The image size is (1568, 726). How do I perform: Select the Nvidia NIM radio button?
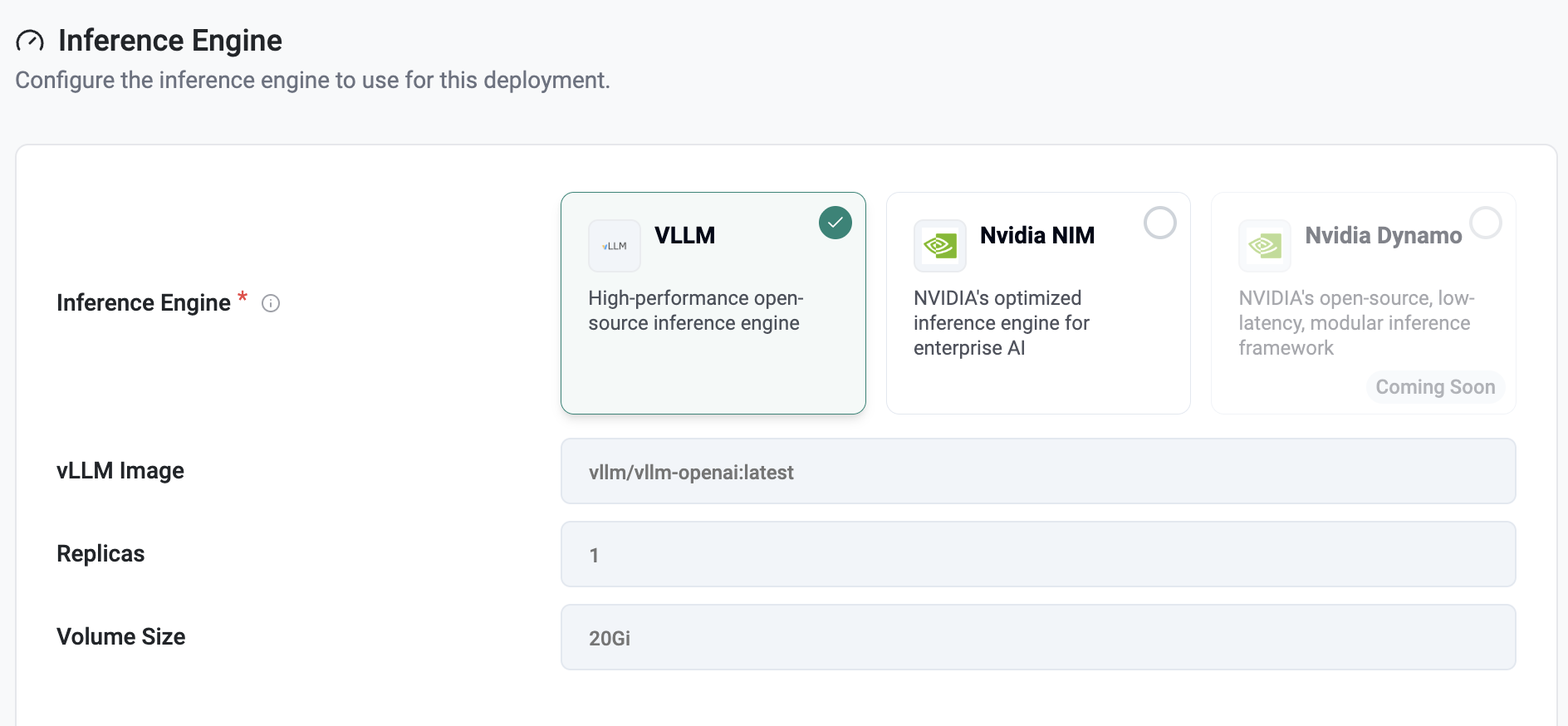pos(1159,223)
